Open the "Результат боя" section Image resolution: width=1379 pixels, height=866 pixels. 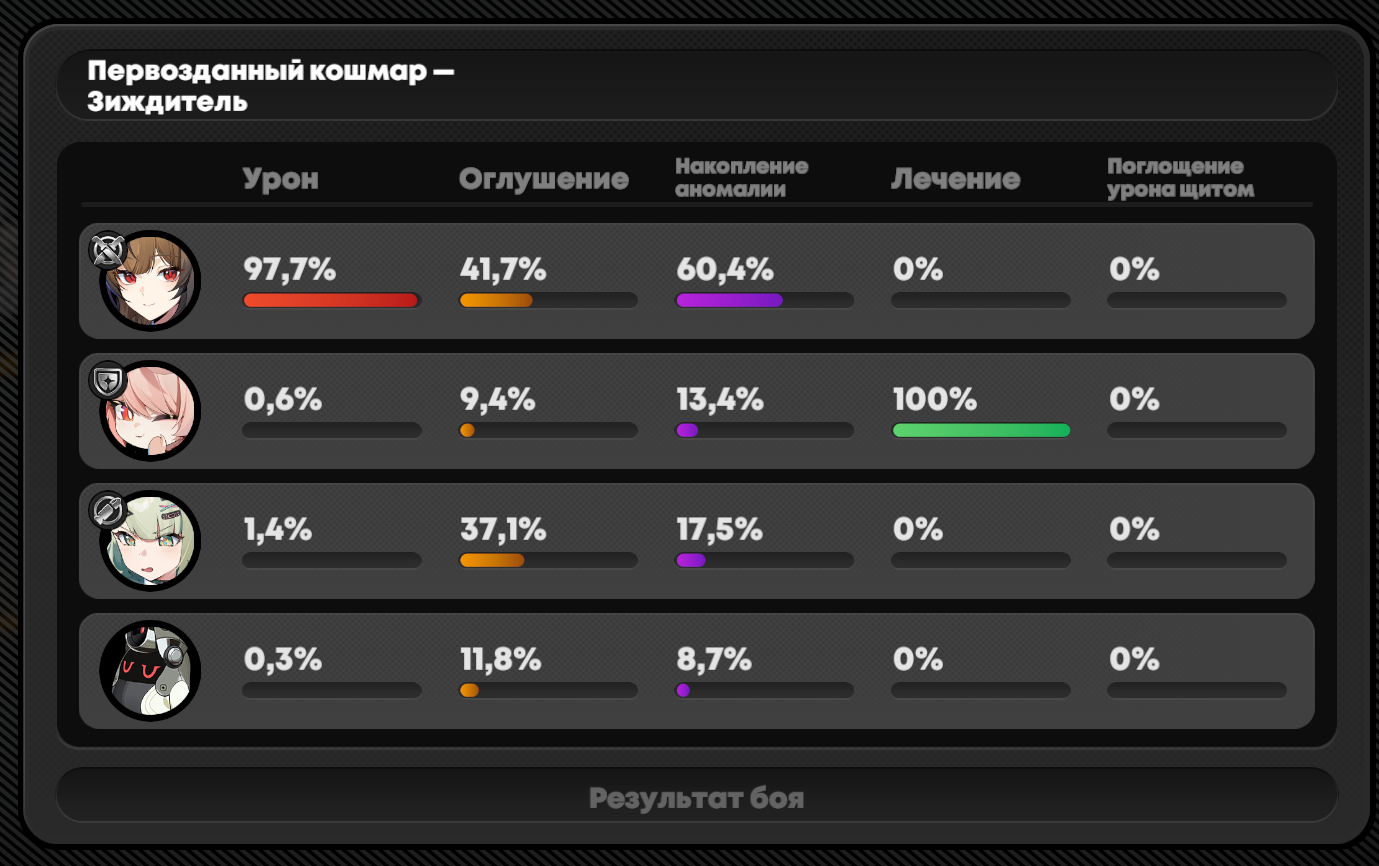696,798
